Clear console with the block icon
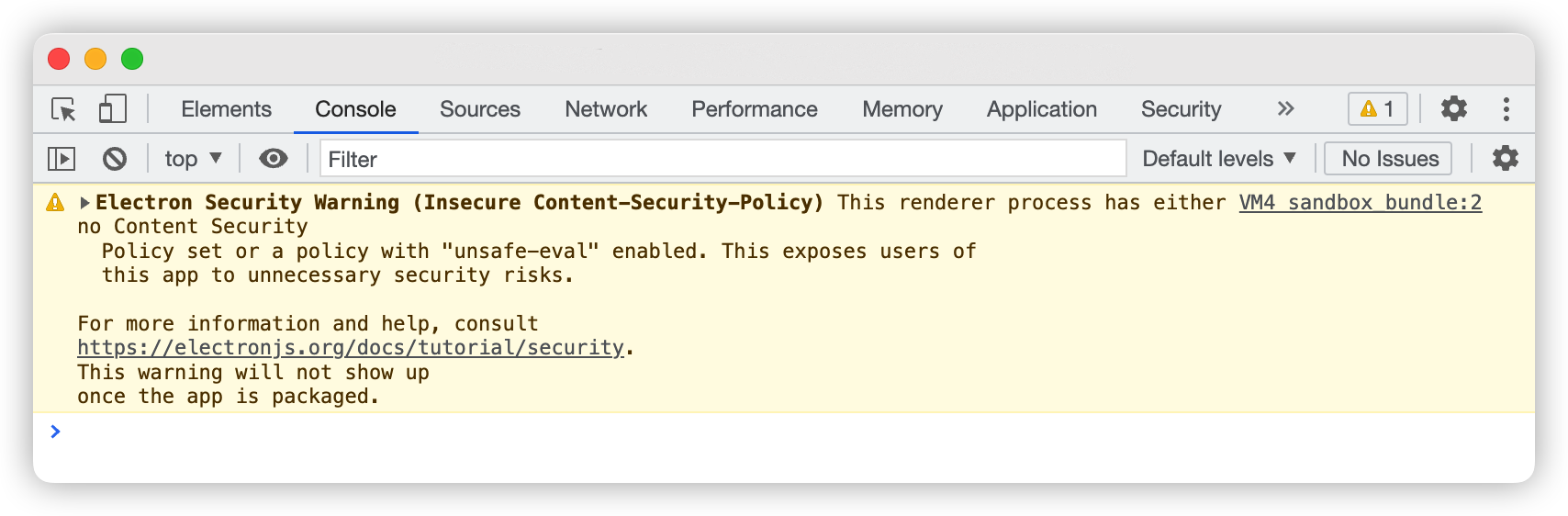1568x516 pixels. pos(115,159)
